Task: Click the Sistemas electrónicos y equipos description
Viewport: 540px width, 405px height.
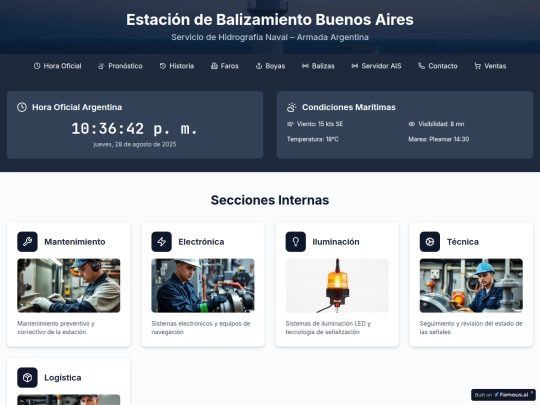Action: tap(201, 328)
